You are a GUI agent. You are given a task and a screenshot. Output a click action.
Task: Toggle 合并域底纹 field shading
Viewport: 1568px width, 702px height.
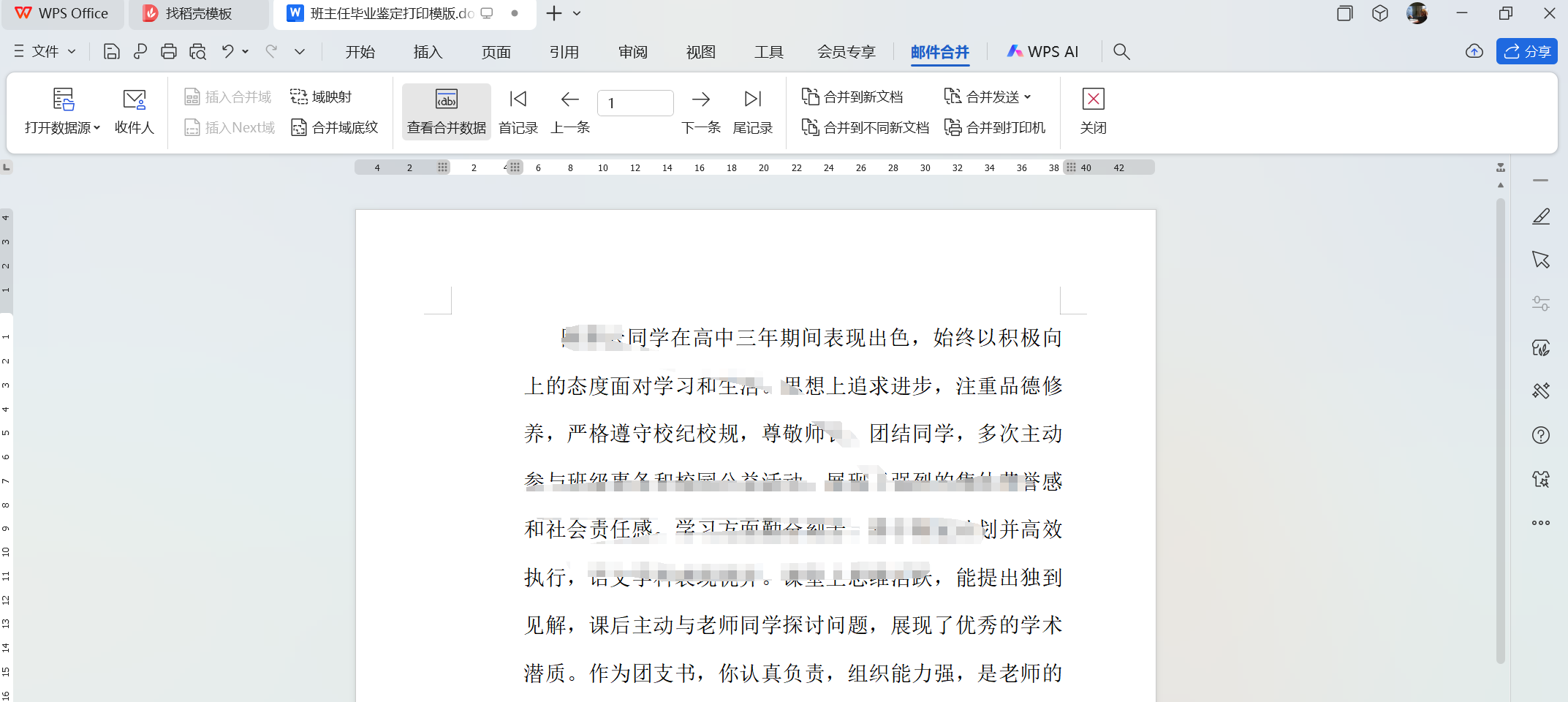(335, 127)
